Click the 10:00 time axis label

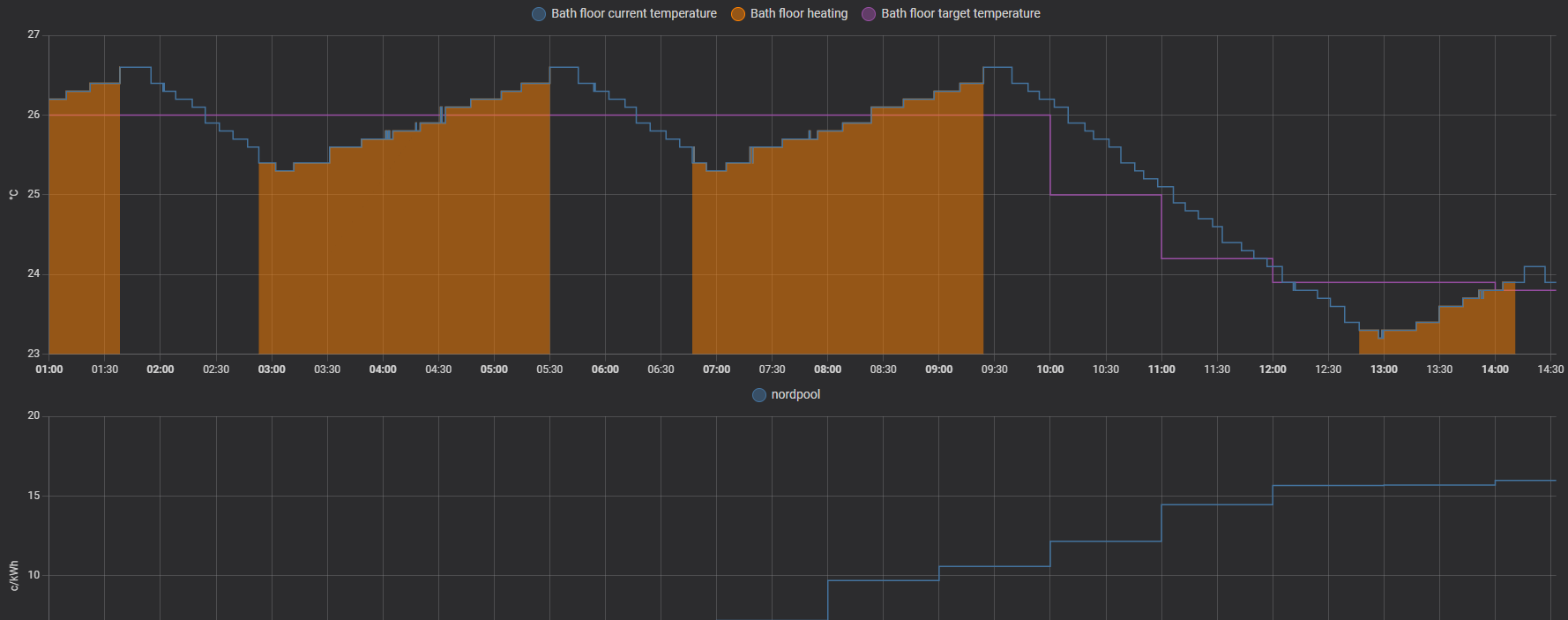[1049, 370]
